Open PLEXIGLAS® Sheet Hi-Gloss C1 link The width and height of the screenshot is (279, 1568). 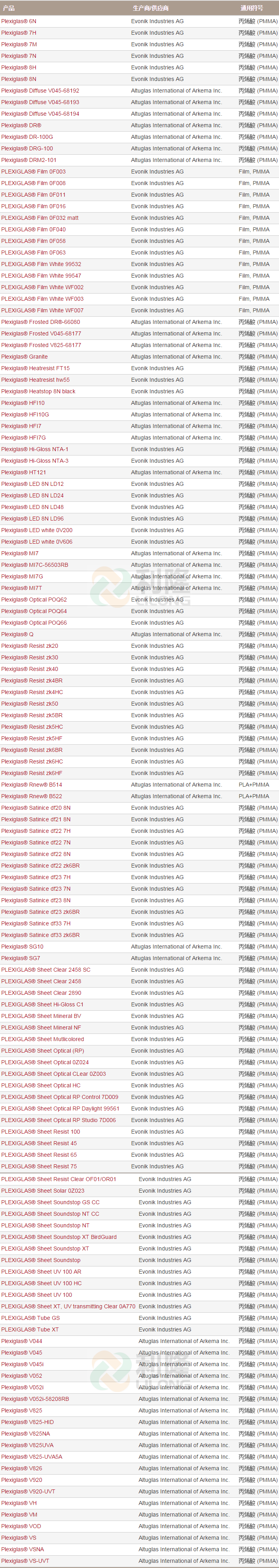coord(42,1004)
